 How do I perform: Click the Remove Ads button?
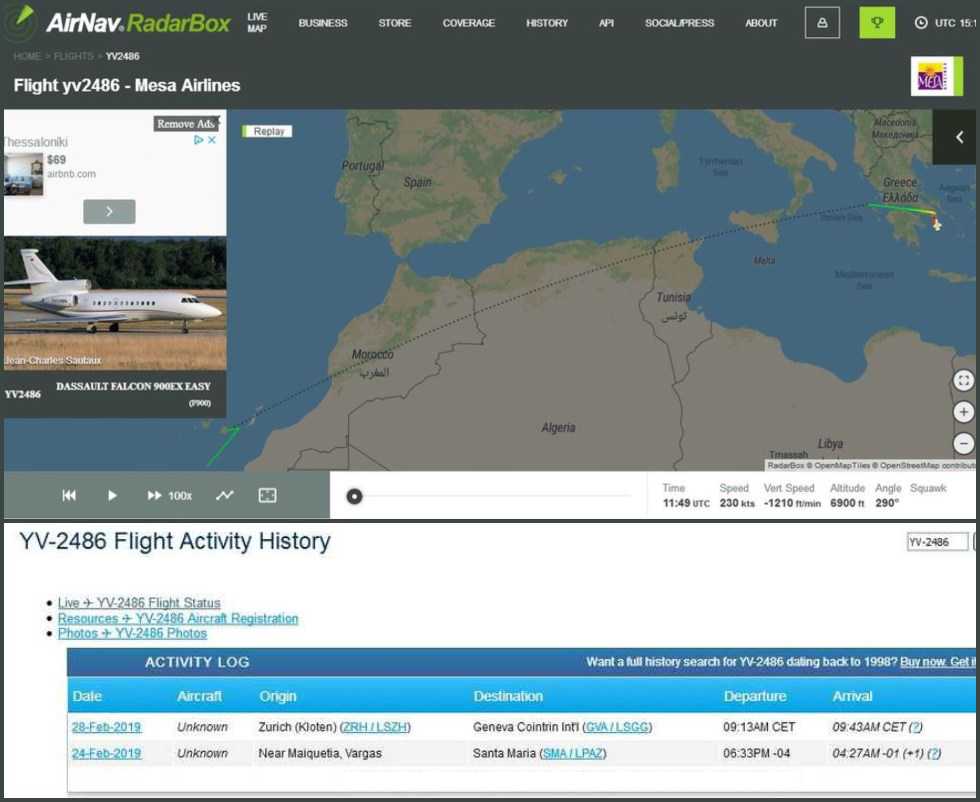pos(186,124)
